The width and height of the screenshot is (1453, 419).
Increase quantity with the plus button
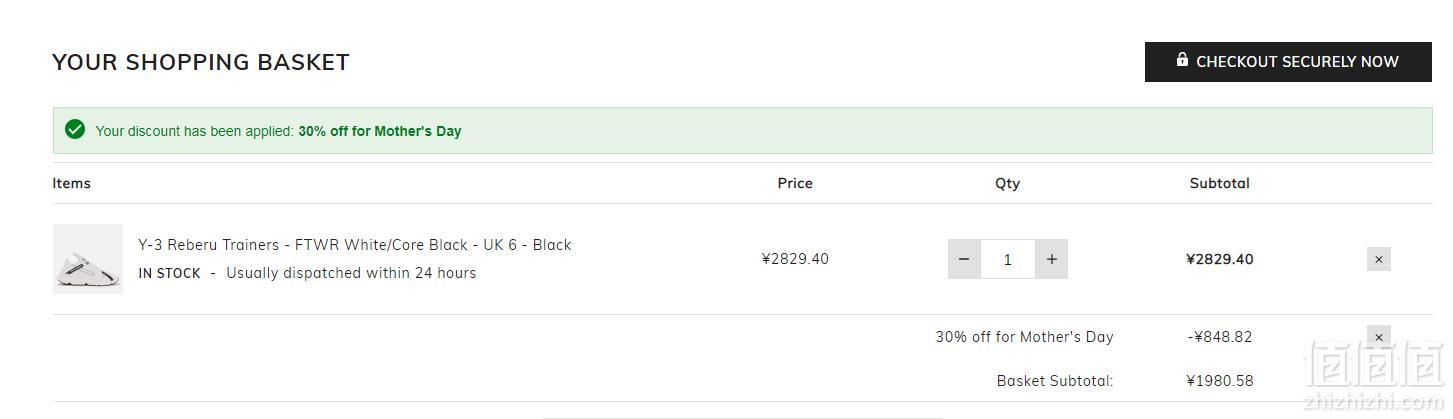click(x=1051, y=259)
